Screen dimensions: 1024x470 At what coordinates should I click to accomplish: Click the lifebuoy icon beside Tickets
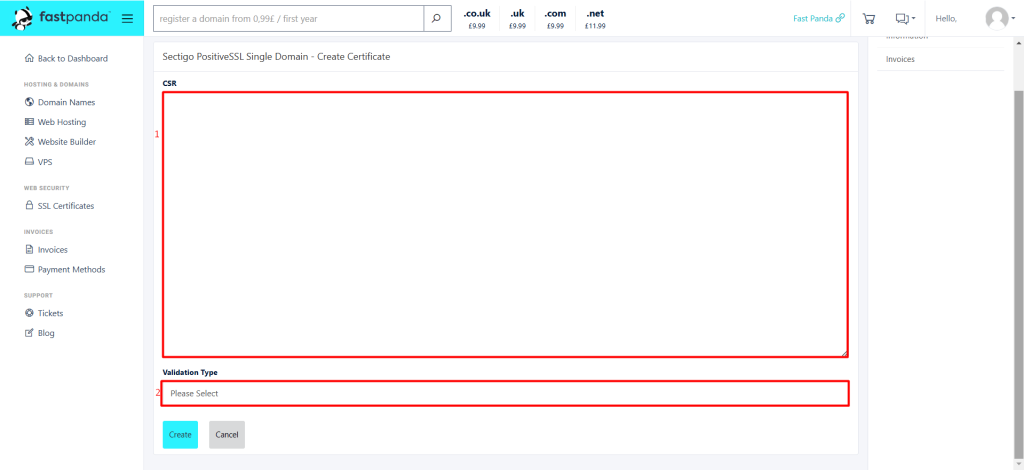point(29,313)
